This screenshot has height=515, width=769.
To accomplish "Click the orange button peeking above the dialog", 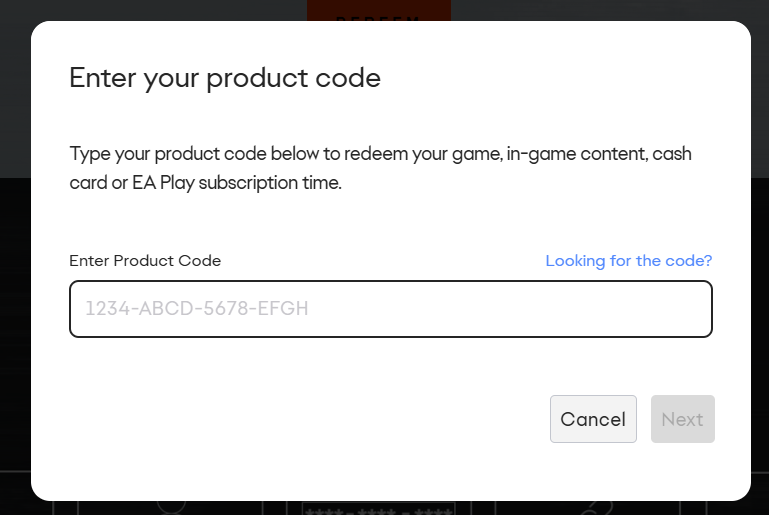I will pyautogui.click(x=379, y=11).
